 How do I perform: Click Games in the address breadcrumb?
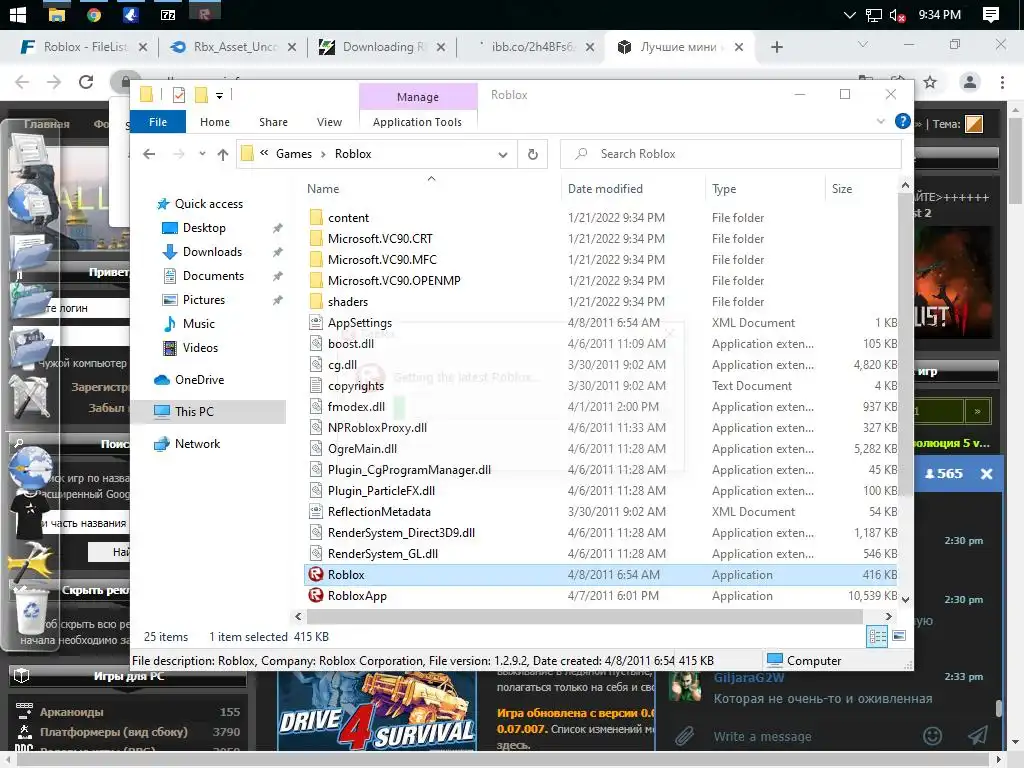coord(294,154)
